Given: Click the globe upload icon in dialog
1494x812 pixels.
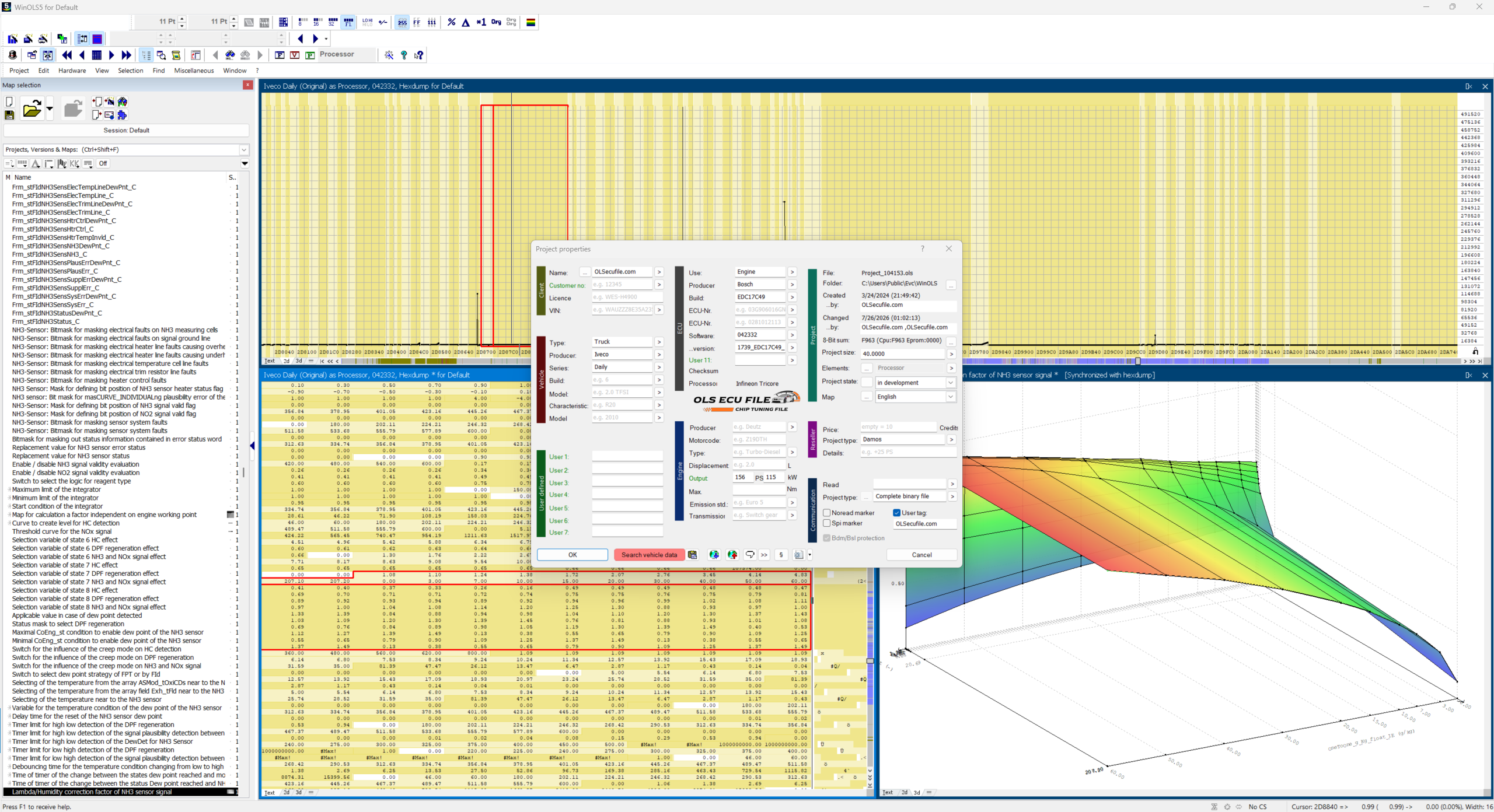Looking at the screenshot, I should (732, 555).
